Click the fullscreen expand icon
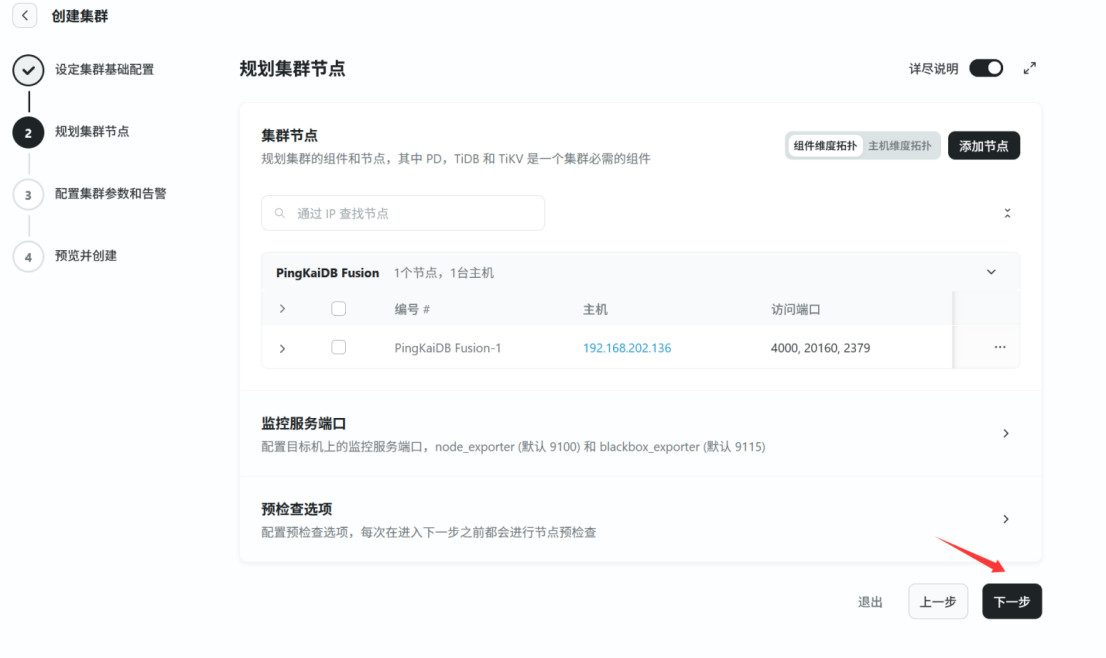Viewport: 1106px width, 658px height. click(x=1030, y=68)
